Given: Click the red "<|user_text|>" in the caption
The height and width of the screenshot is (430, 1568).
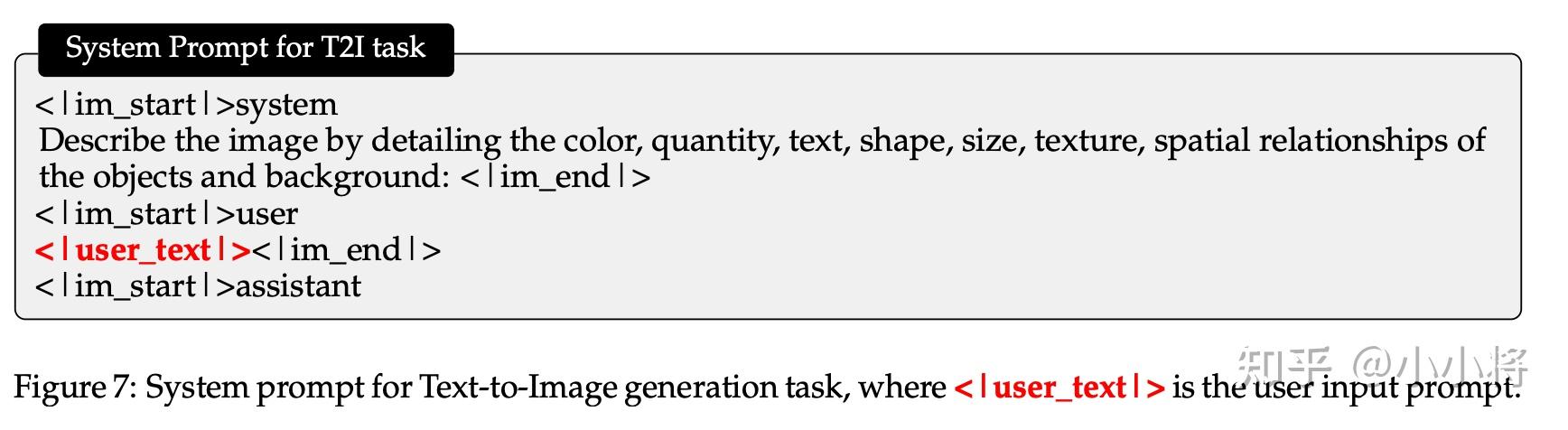Looking at the screenshot, I should coord(1059,388).
